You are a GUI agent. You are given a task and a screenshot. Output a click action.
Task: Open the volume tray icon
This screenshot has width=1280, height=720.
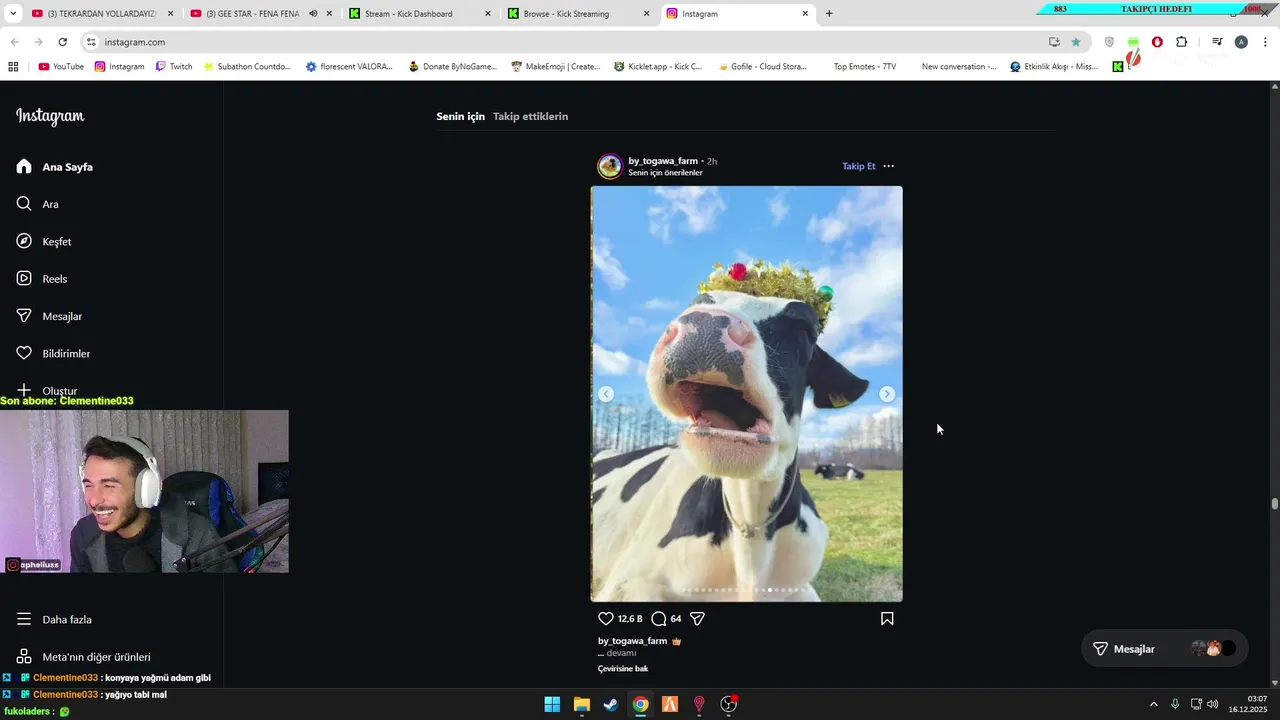click(1213, 704)
